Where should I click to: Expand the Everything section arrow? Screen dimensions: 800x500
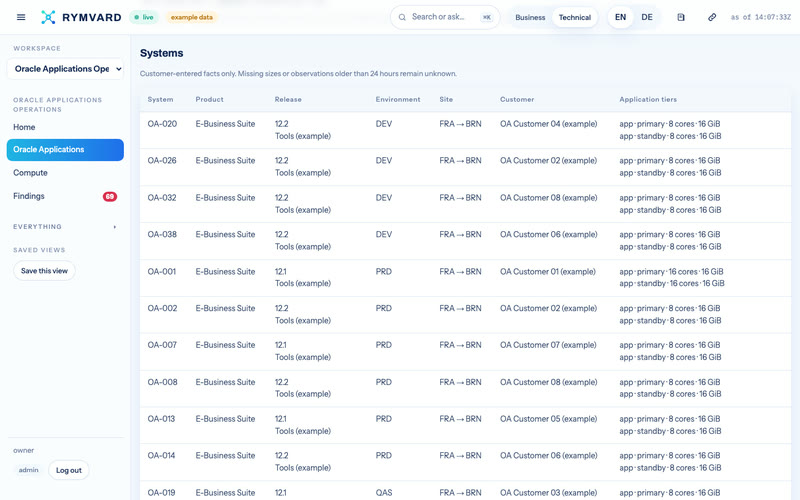(x=114, y=227)
